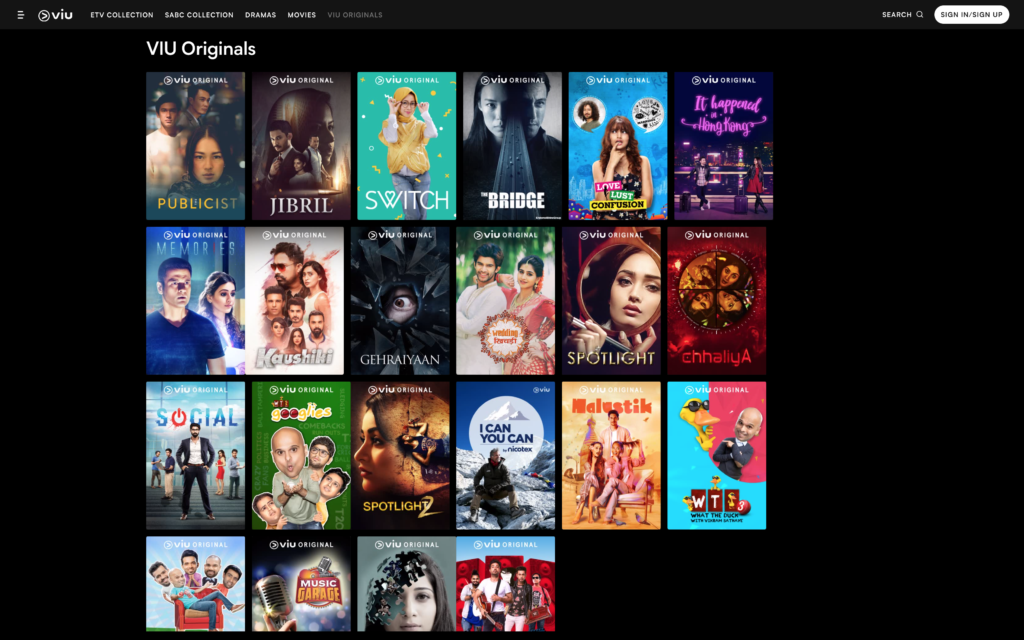Select the Jibril poster

[x=301, y=146]
